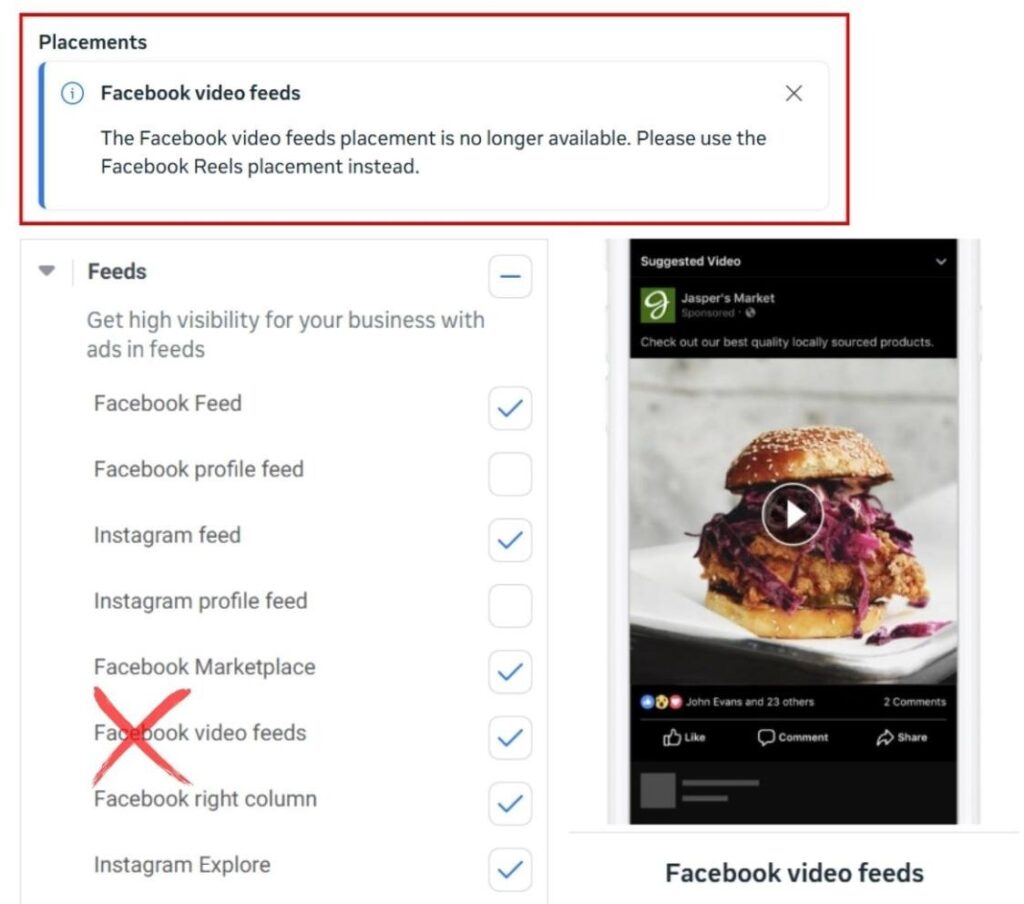Click the Jasper's Market logo avatar
1024x904 pixels.
[657, 305]
